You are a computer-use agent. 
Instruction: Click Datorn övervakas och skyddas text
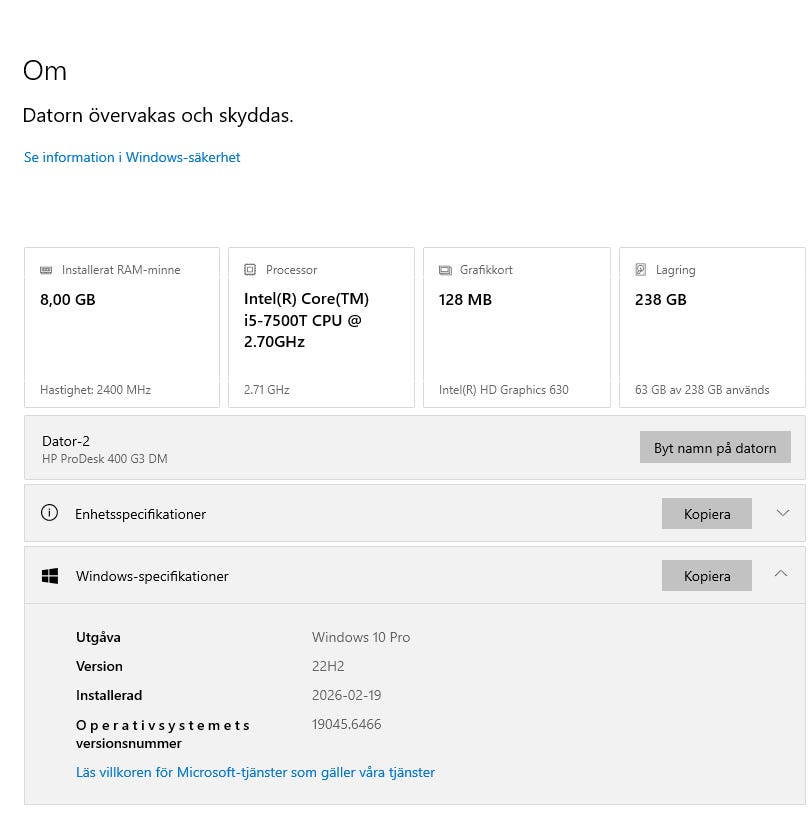[x=158, y=115]
